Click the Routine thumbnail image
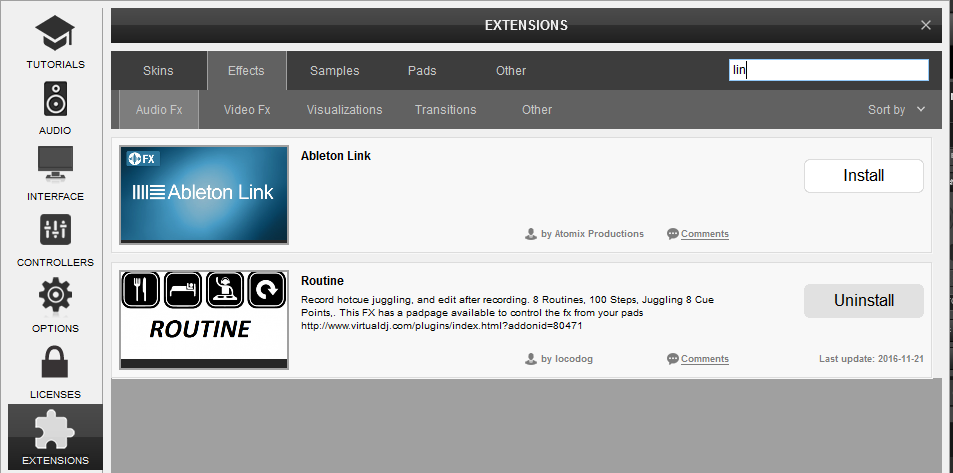Viewport: 953px width, 473px height. [204, 320]
